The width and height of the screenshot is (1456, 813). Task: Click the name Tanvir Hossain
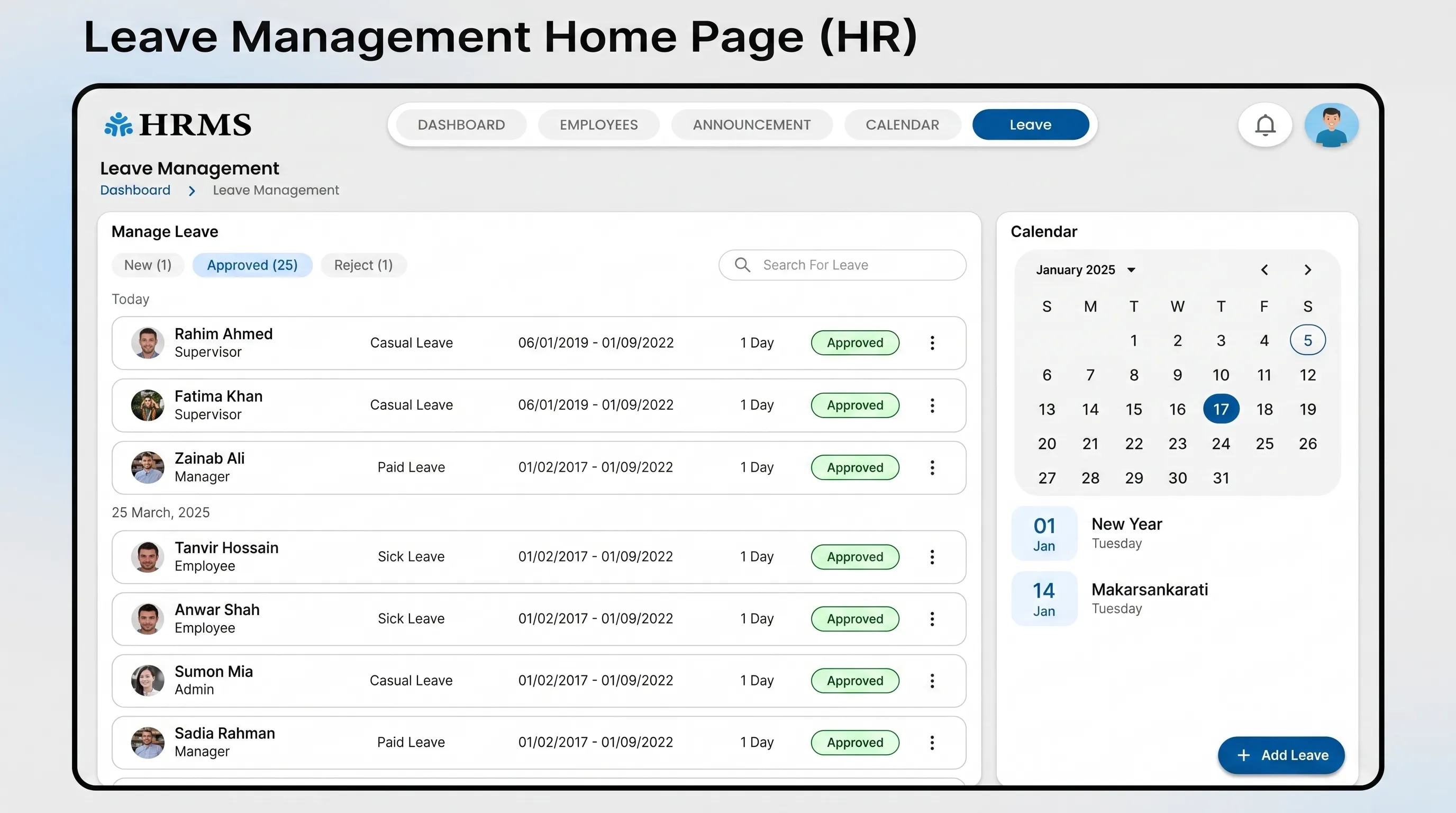click(226, 547)
